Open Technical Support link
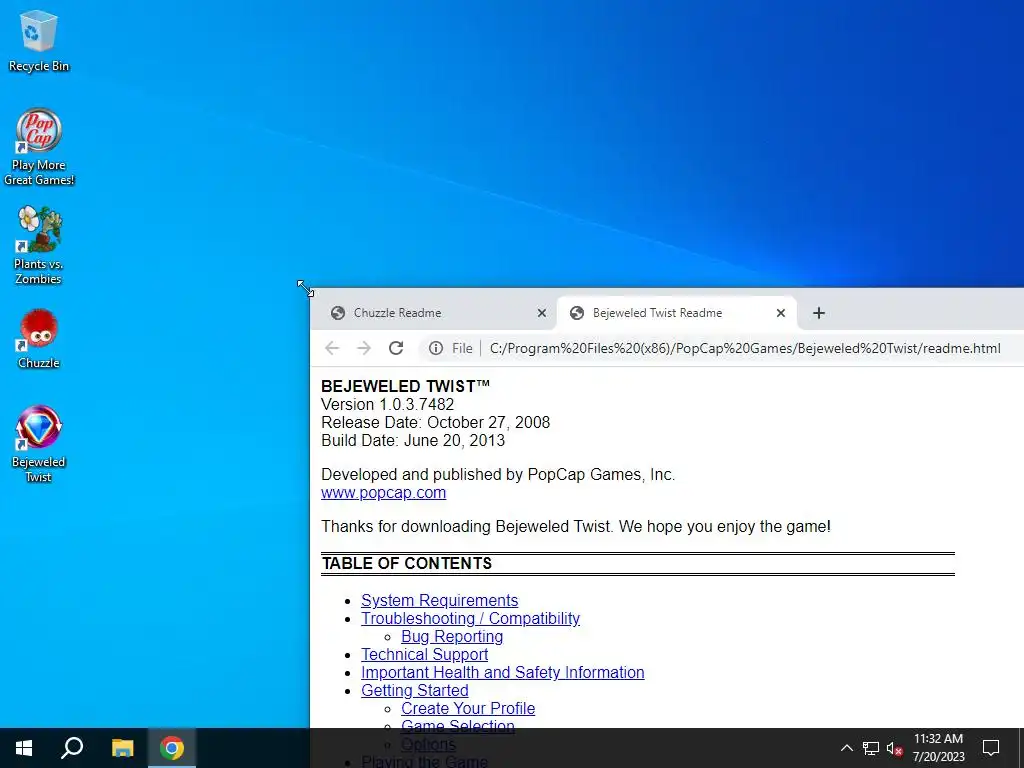Screen dimensions: 1024x768 (x=424, y=654)
